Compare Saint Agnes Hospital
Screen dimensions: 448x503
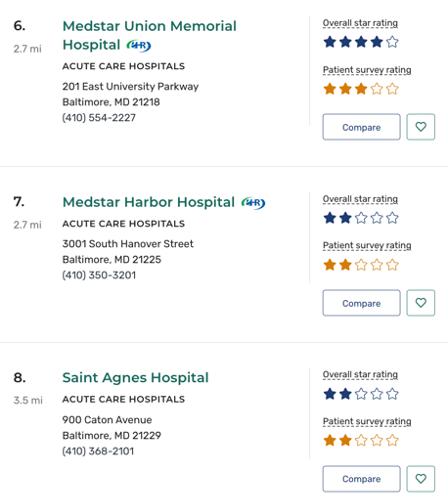tap(361, 479)
